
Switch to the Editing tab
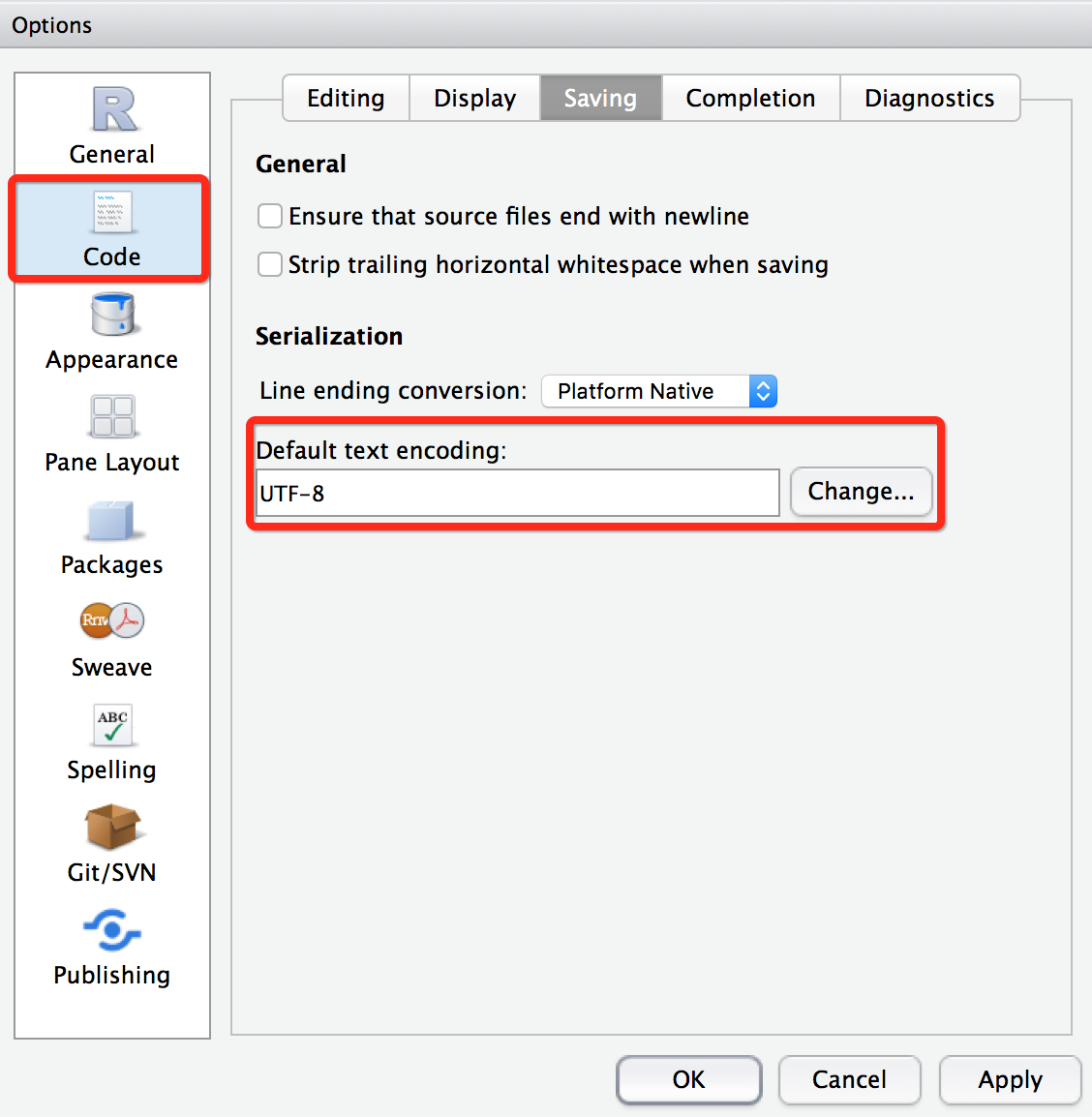(x=346, y=99)
